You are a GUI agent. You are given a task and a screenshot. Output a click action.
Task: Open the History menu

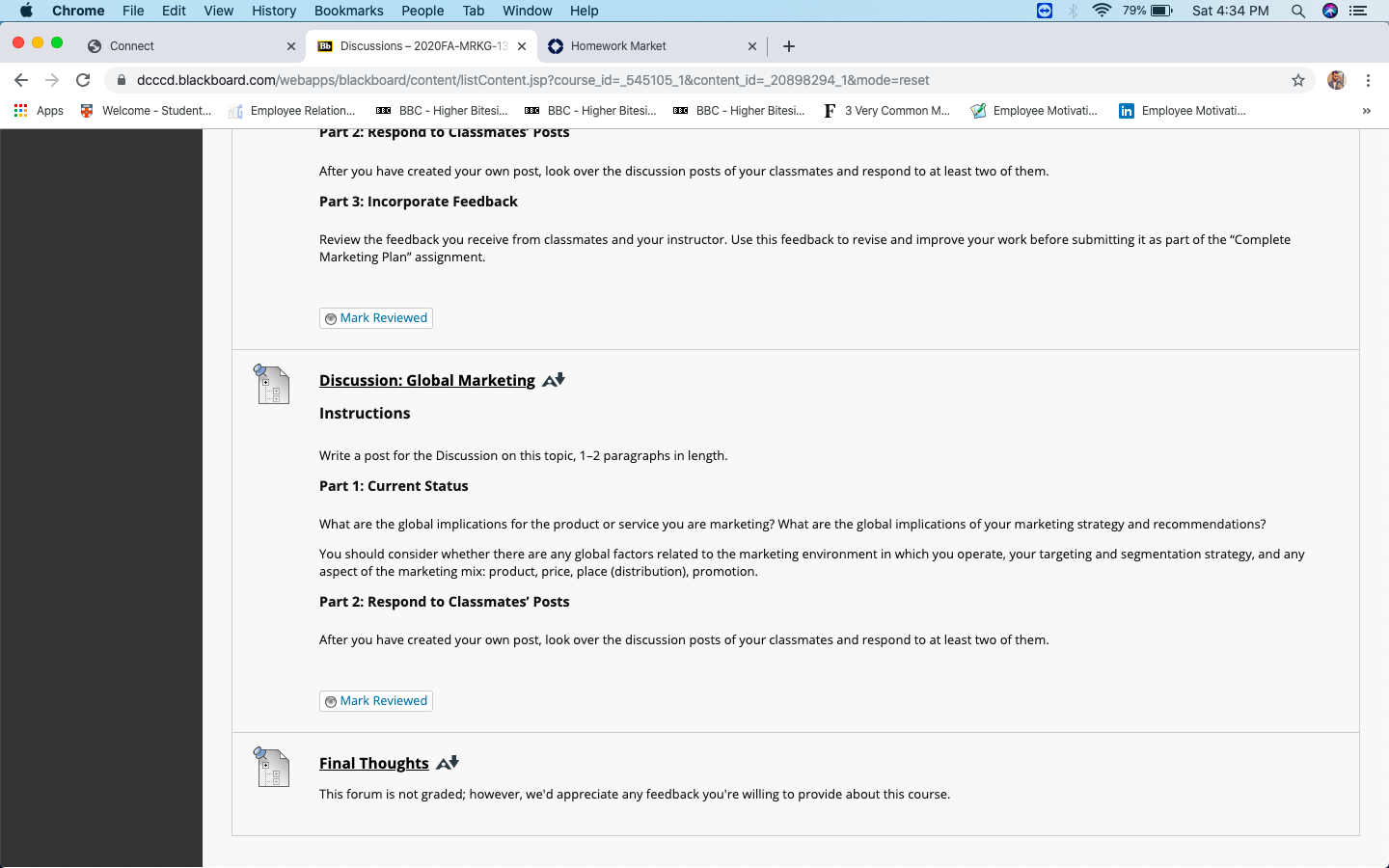(x=274, y=11)
